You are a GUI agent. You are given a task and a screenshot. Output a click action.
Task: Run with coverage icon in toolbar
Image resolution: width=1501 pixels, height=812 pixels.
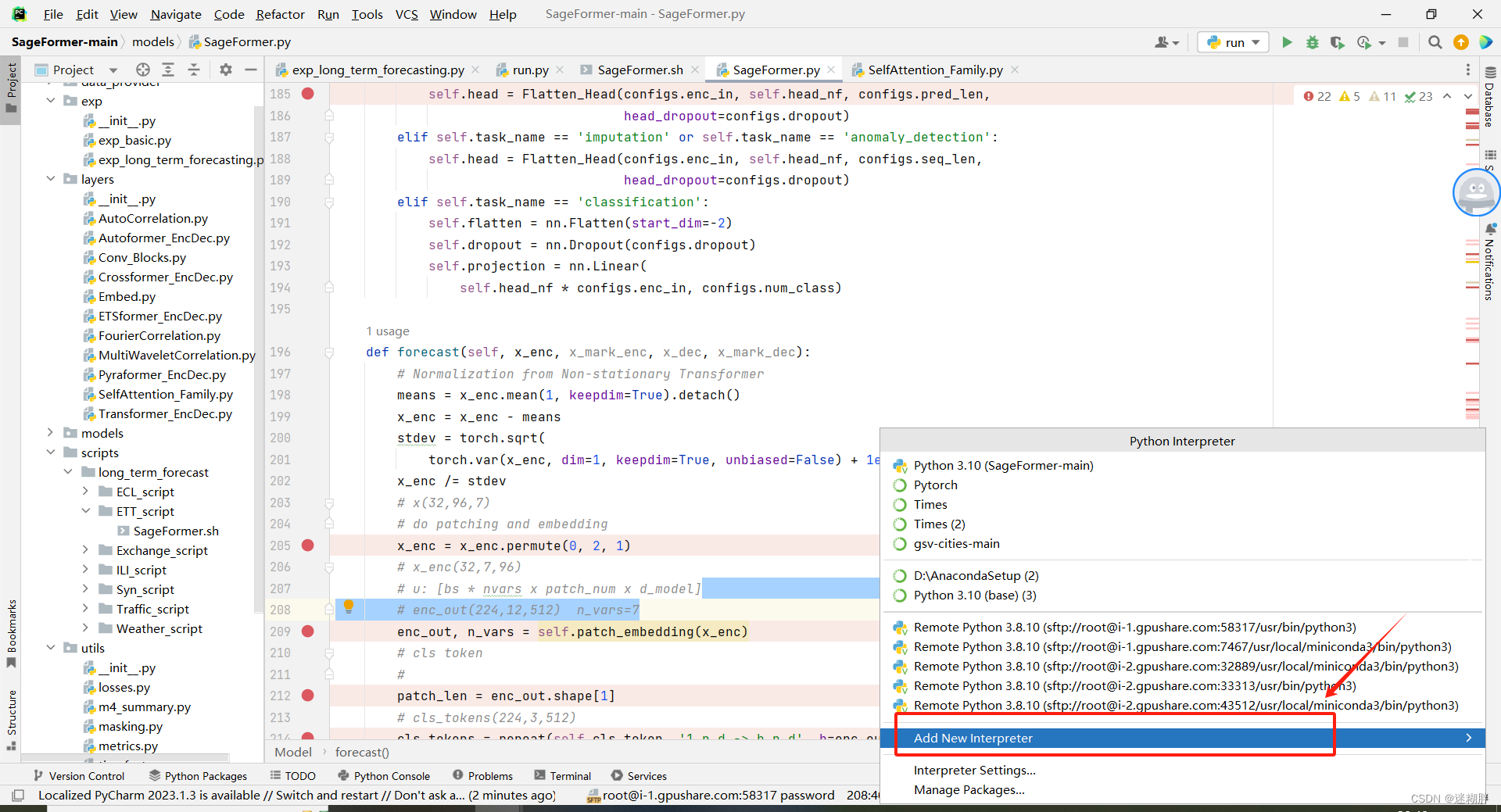click(1338, 42)
